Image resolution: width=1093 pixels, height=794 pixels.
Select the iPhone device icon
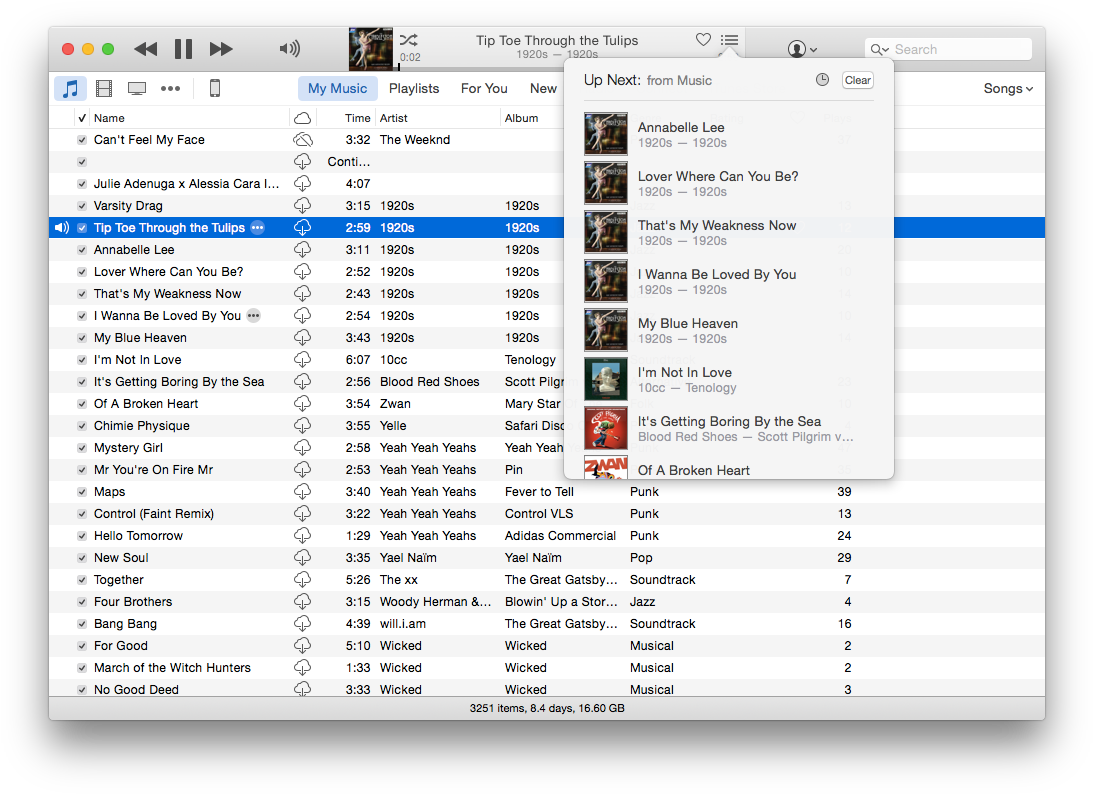coord(214,89)
